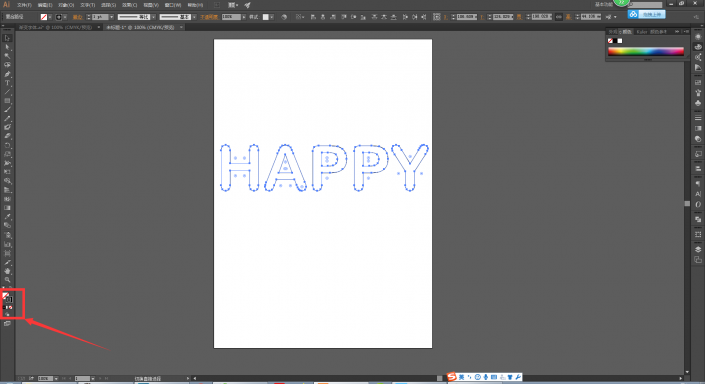Click the transform reference point grid
This screenshot has width=705, height=384.
point(437,17)
